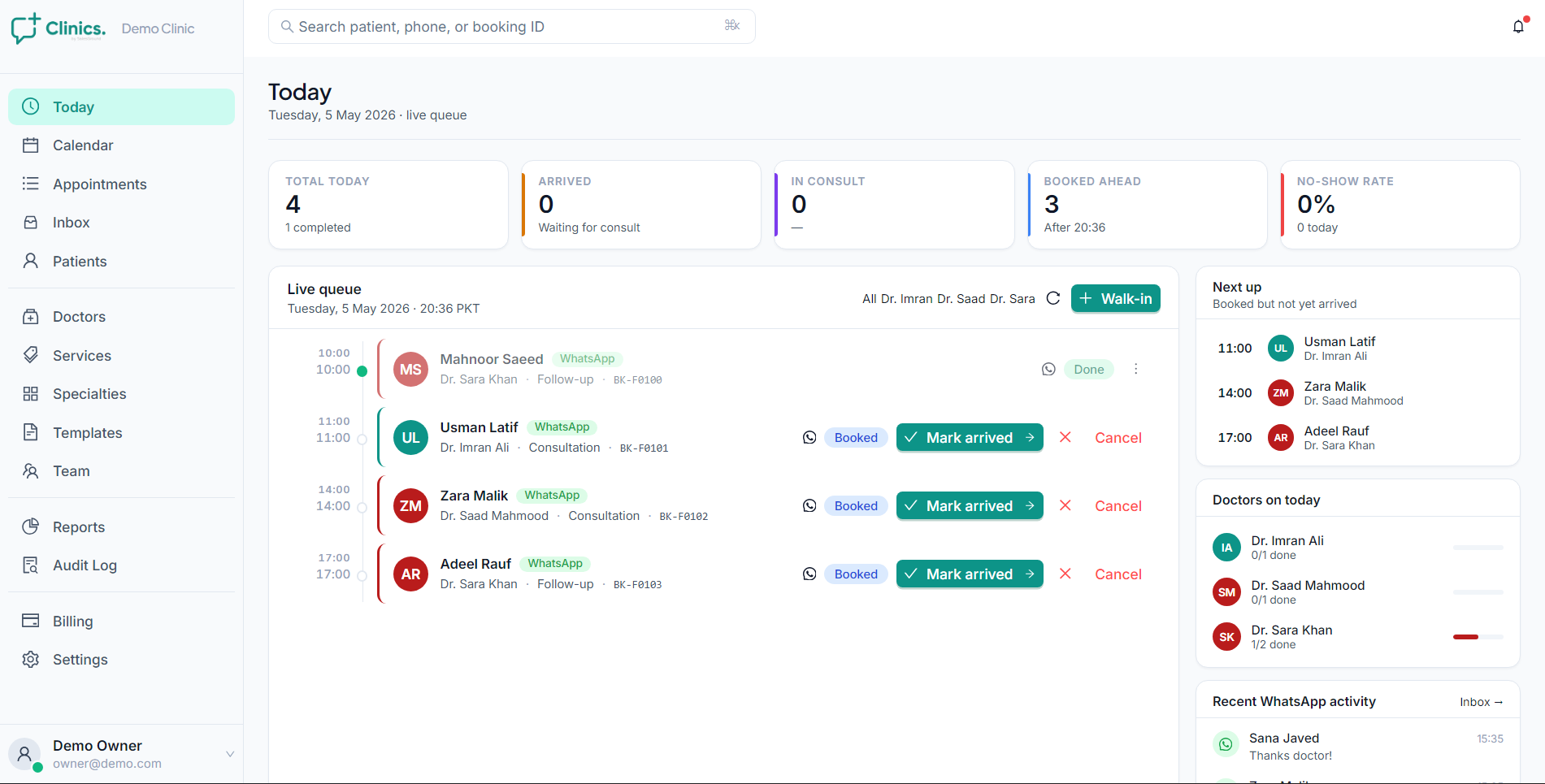Screen dimensions: 1545x784
Task: Mark Zara Malik as arrived
Action: 970,505
